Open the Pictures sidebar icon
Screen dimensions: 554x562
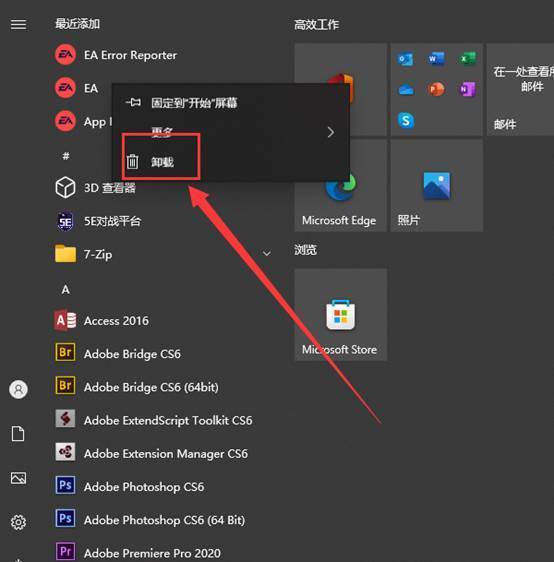pos(18,478)
